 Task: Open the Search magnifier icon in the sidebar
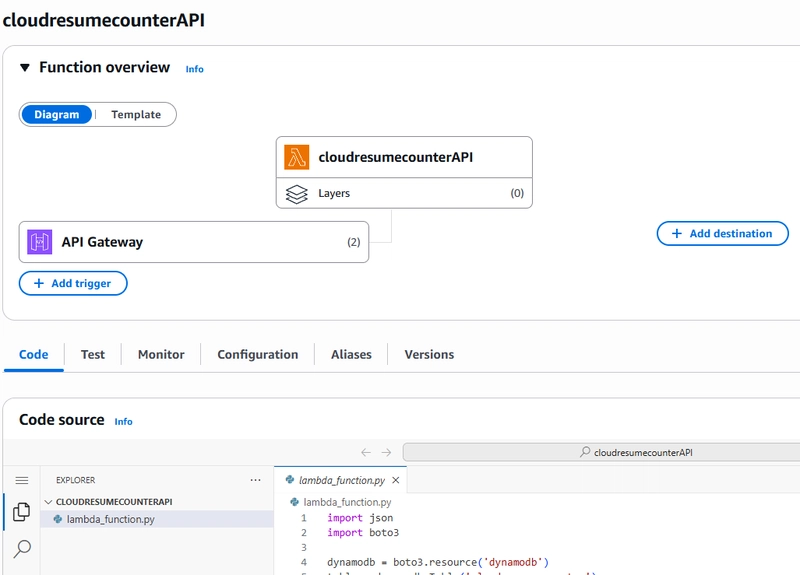tap(22, 549)
